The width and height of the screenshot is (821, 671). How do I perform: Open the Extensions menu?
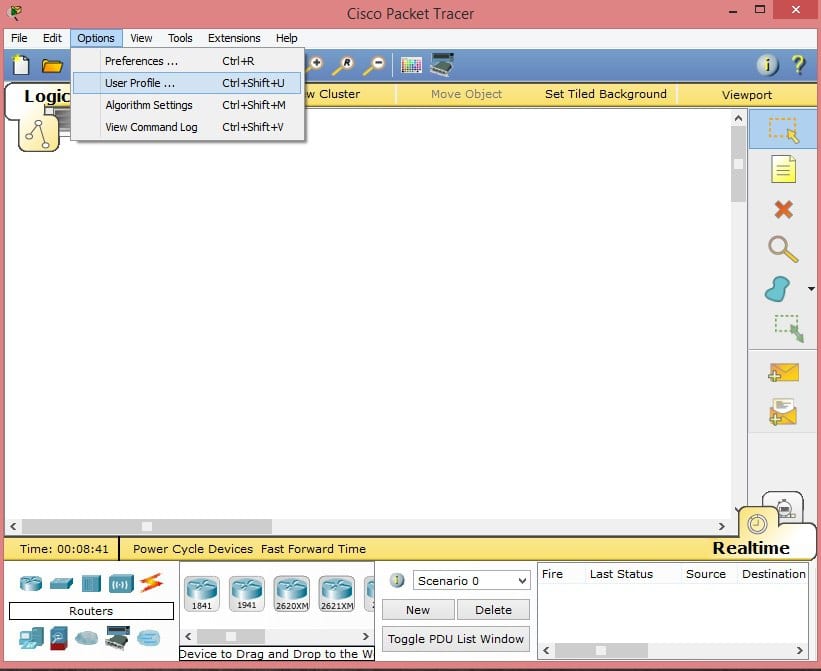tap(234, 38)
